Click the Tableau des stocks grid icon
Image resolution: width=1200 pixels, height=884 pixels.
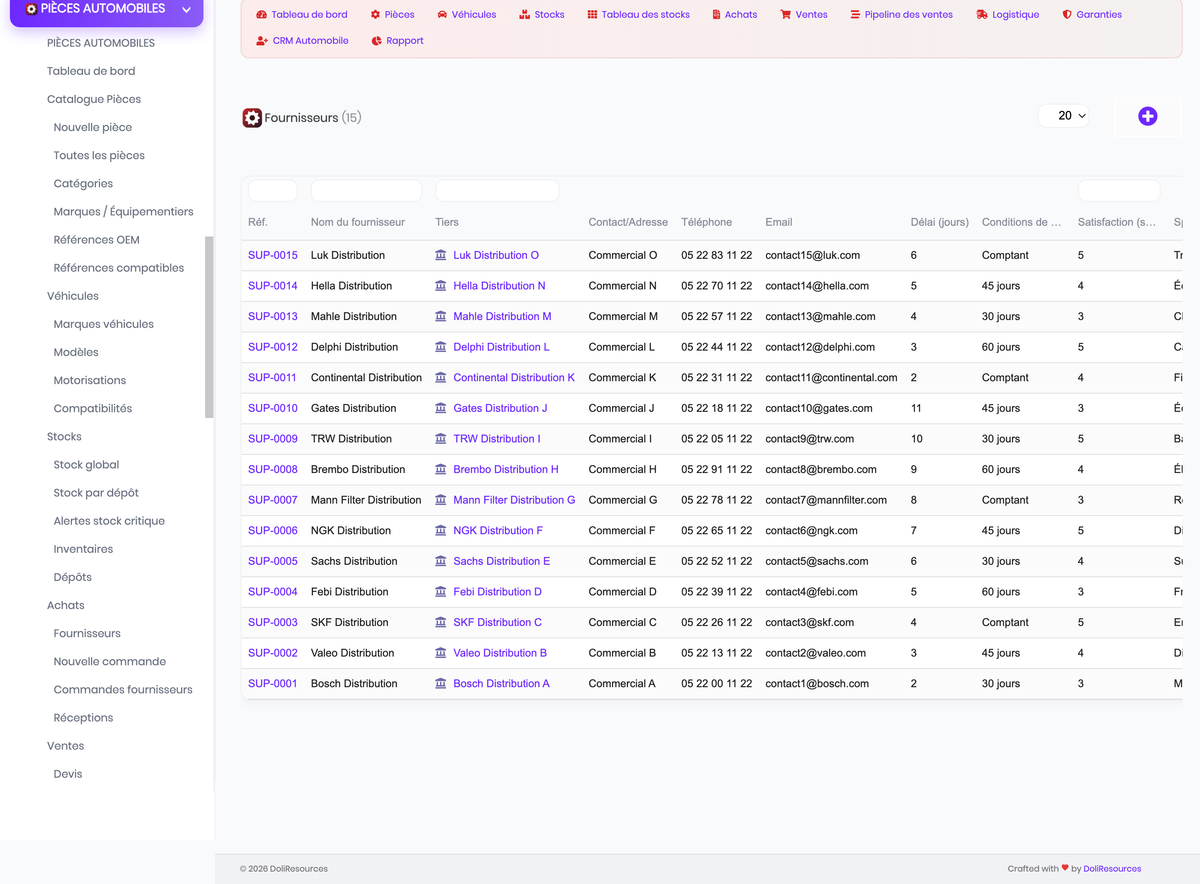coord(592,15)
